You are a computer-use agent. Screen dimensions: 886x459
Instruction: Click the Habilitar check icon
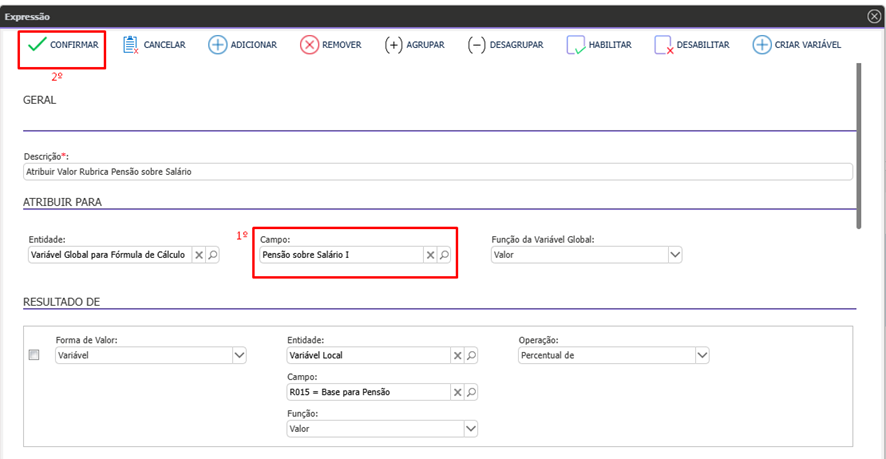[x=575, y=45]
